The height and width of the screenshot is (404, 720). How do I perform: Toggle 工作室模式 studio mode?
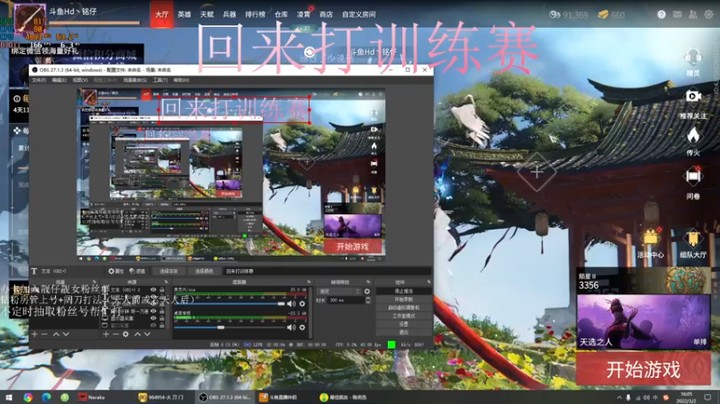pyautogui.click(x=404, y=316)
